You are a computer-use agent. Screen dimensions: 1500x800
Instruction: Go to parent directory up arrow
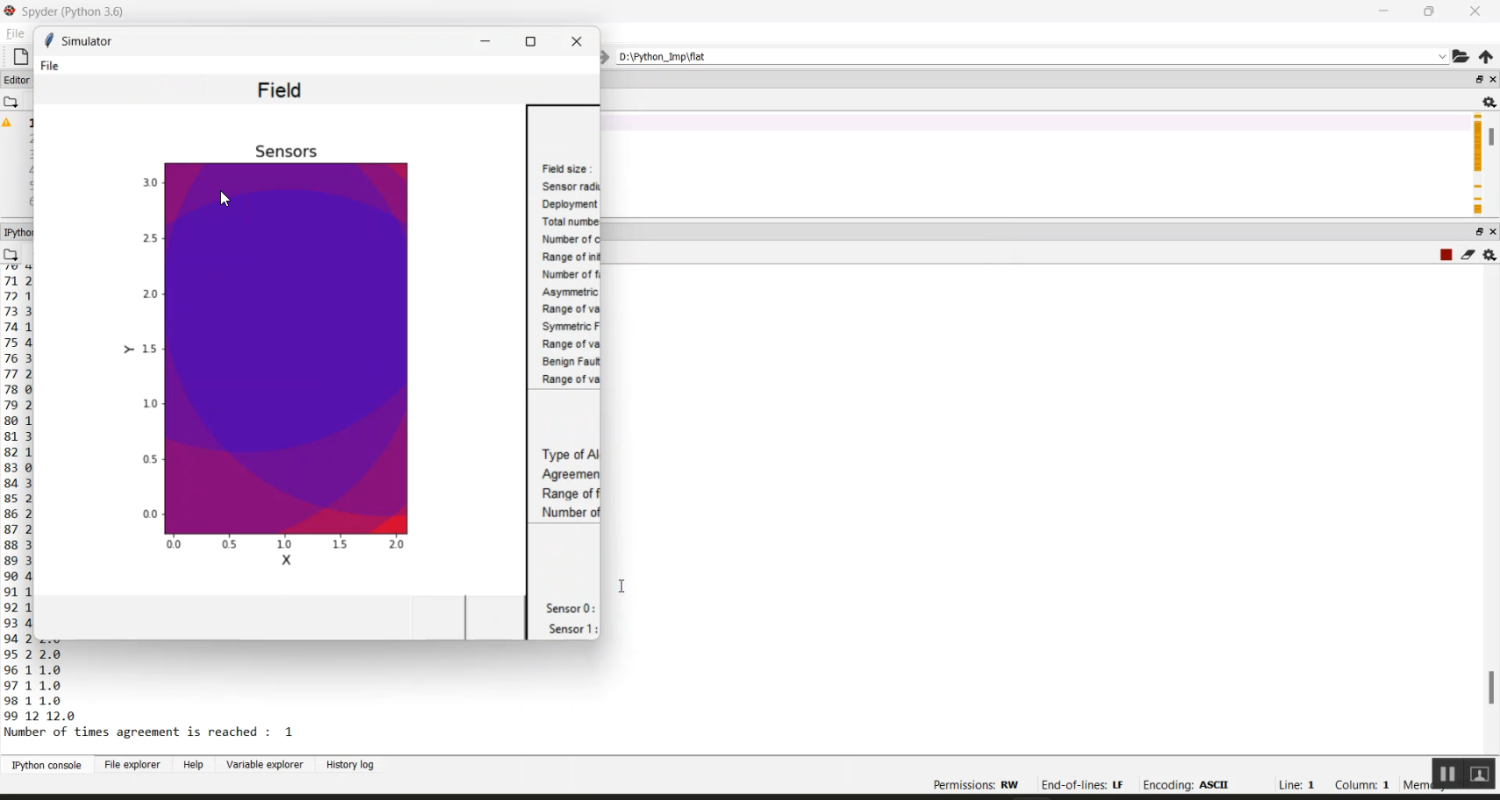click(x=1486, y=57)
